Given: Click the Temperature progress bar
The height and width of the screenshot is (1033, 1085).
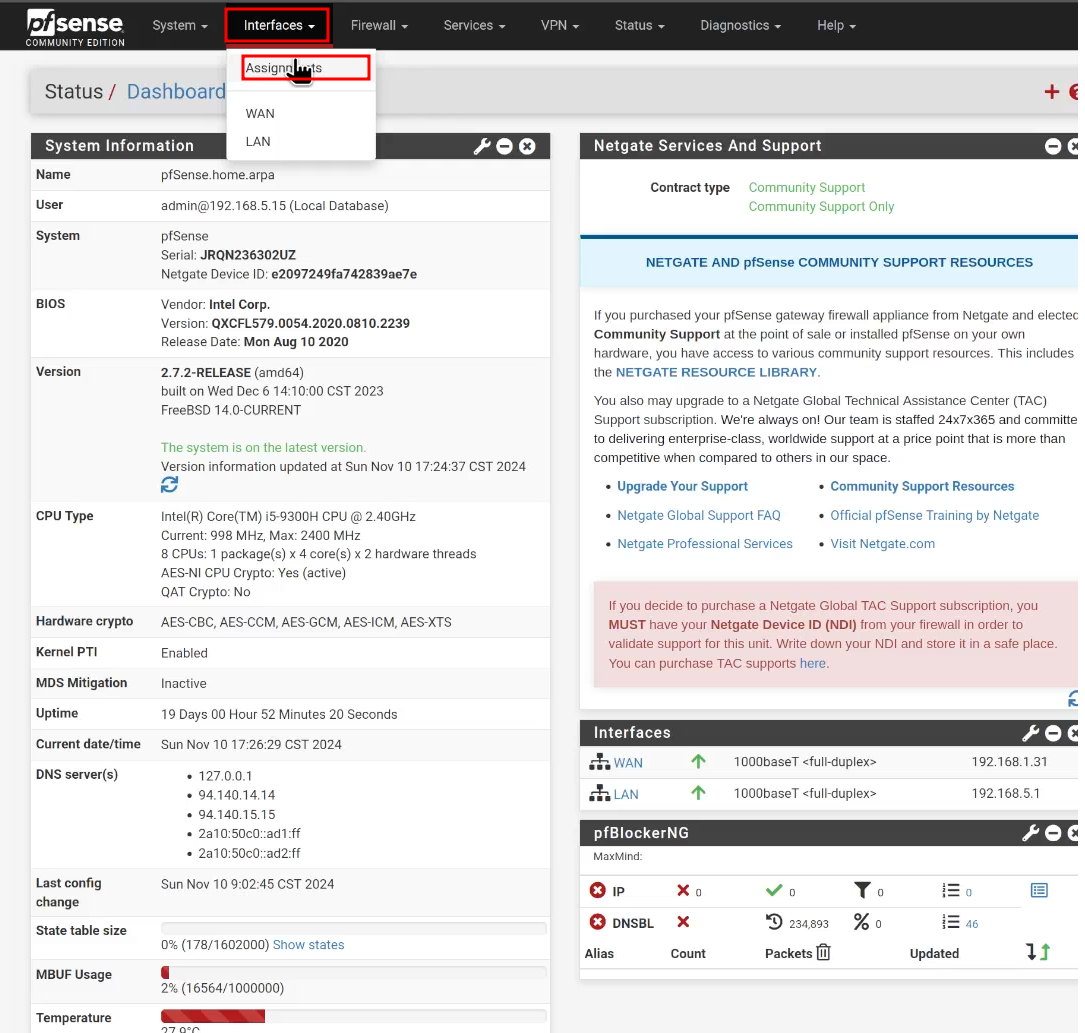Looking at the screenshot, I should click(x=354, y=1016).
